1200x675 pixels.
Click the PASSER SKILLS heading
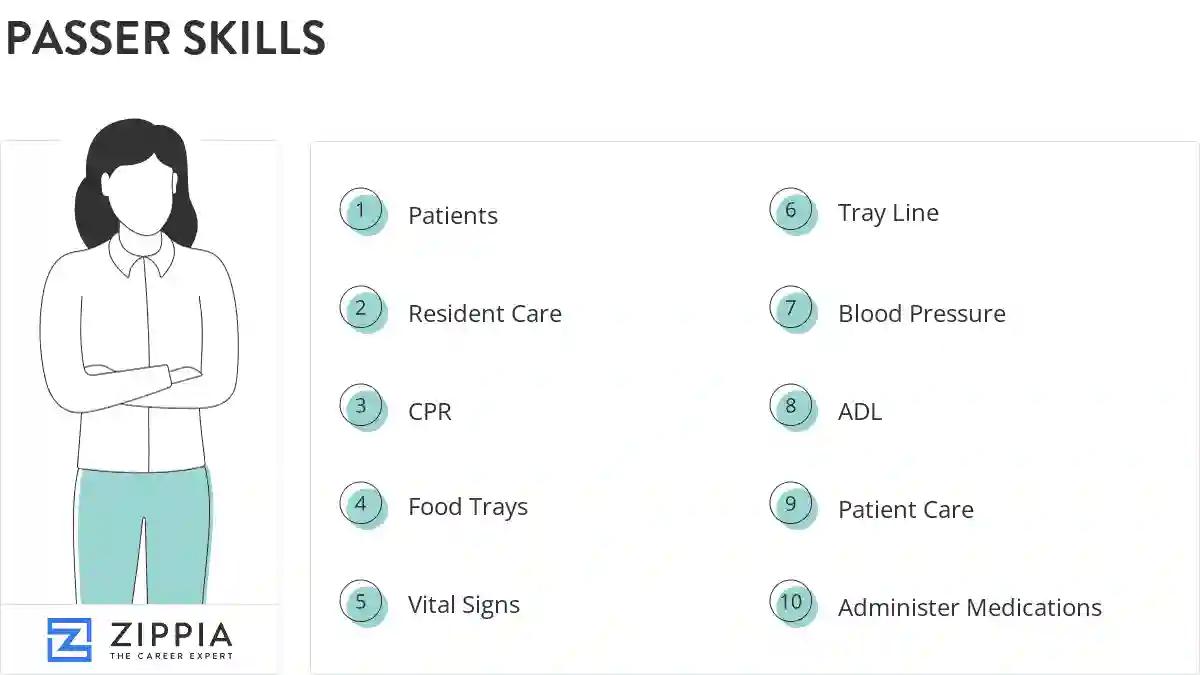click(166, 38)
